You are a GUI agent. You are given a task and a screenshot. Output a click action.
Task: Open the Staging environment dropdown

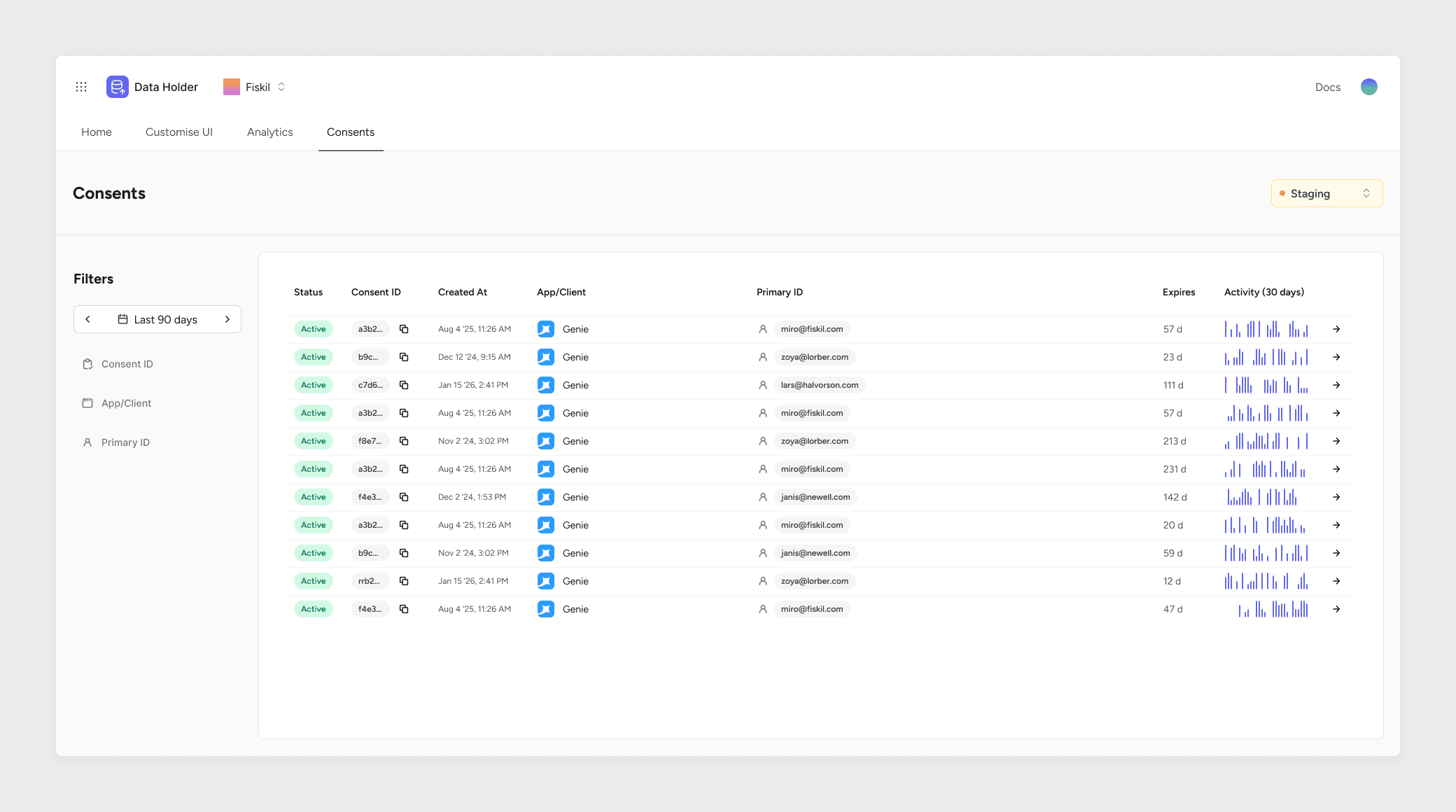1326,193
